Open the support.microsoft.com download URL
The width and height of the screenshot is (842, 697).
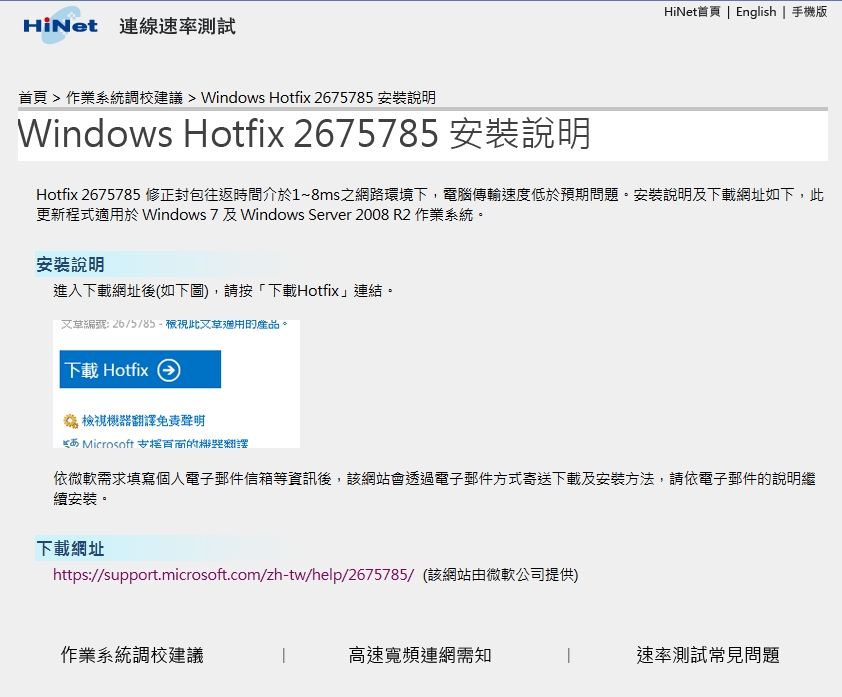click(x=234, y=575)
